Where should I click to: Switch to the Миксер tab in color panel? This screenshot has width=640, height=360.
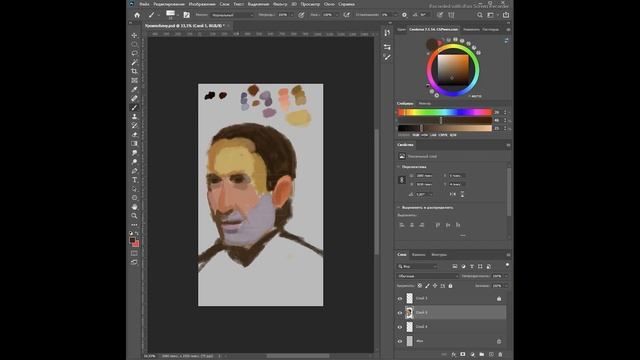[425, 104]
